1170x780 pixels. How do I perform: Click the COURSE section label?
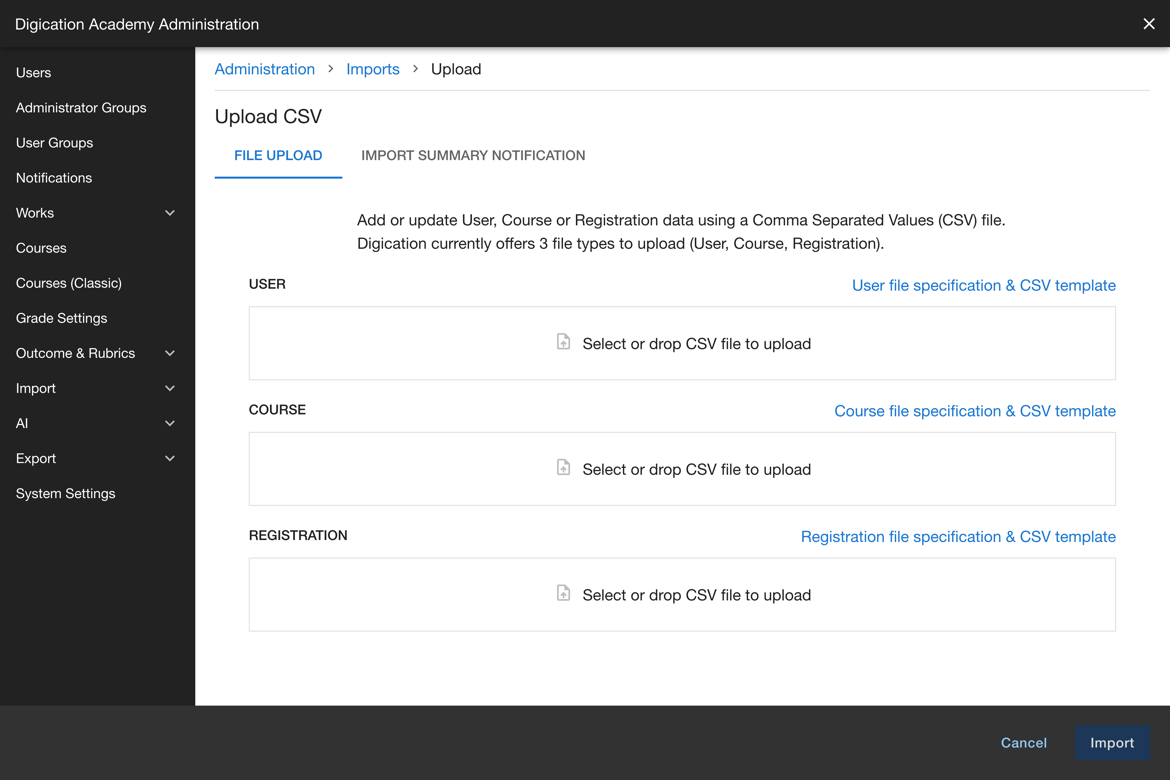point(277,410)
